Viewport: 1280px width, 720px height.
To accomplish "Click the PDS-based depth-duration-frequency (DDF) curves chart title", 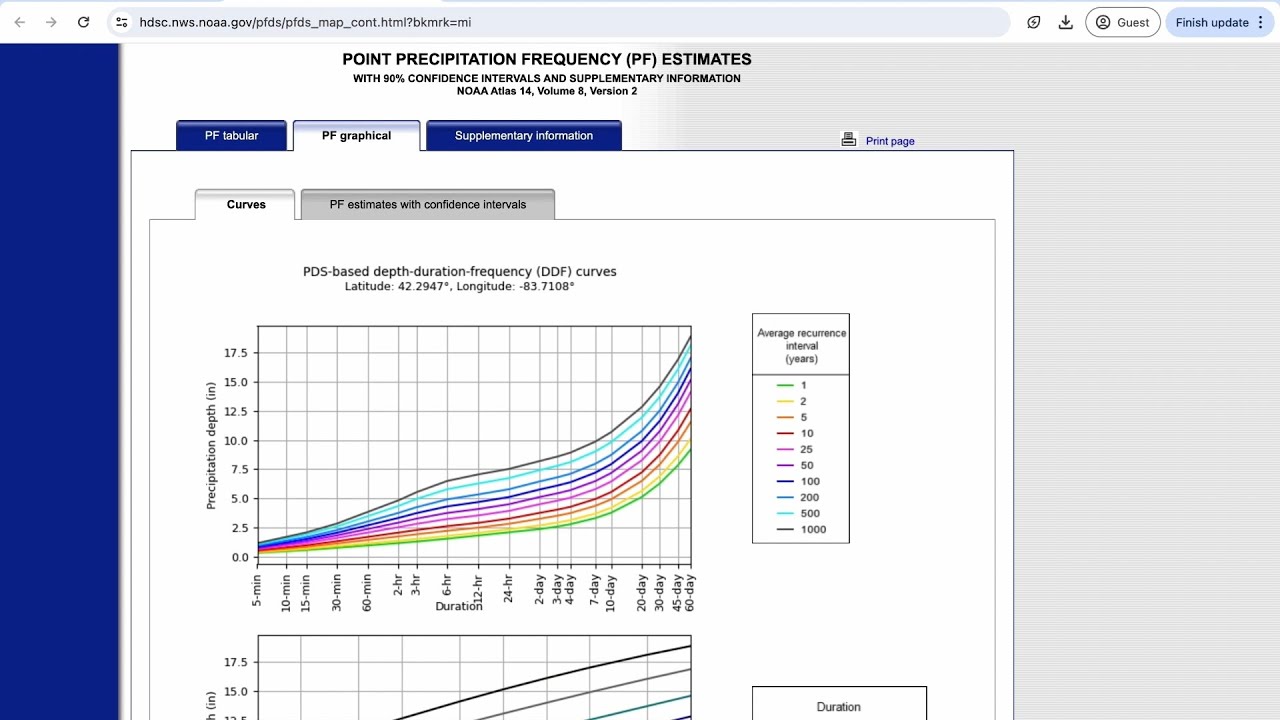I will pos(460,271).
